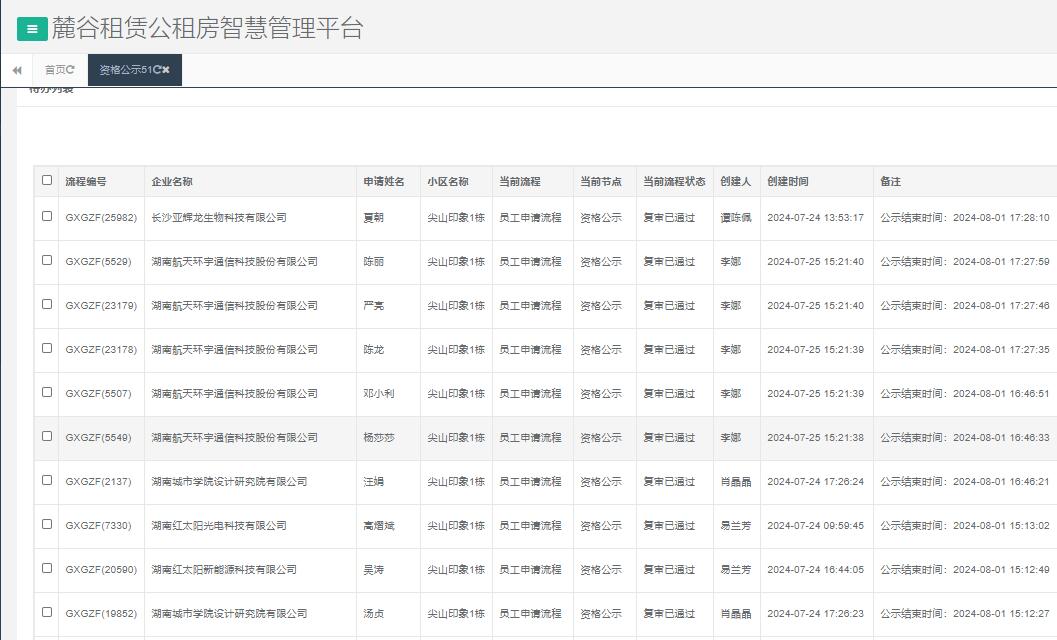Click the 创建时间 column header
Image resolution: width=1057 pixels, height=640 pixels.
pyautogui.click(x=788, y=182)
